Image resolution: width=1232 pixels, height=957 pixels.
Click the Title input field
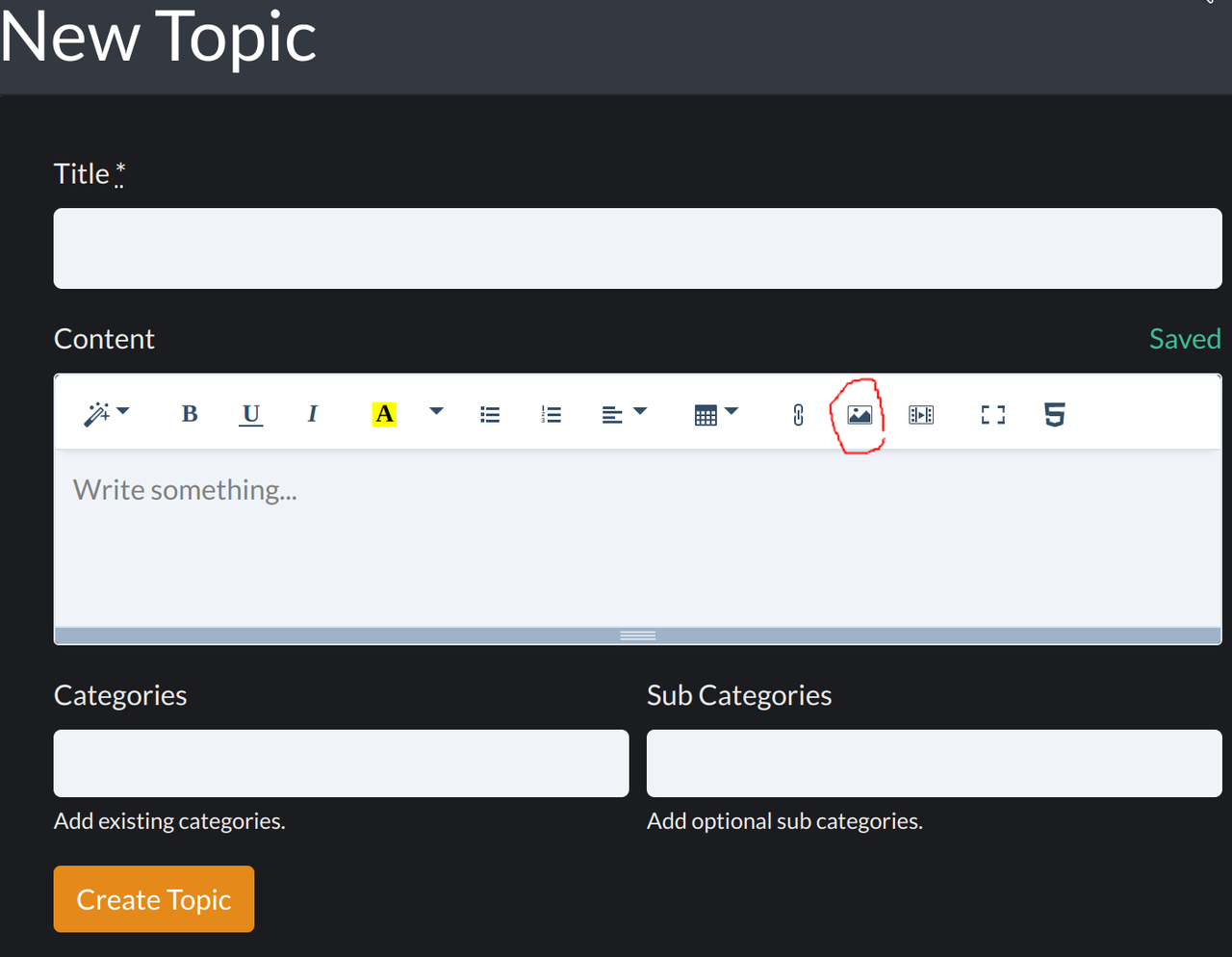click(x=637, y=248)
